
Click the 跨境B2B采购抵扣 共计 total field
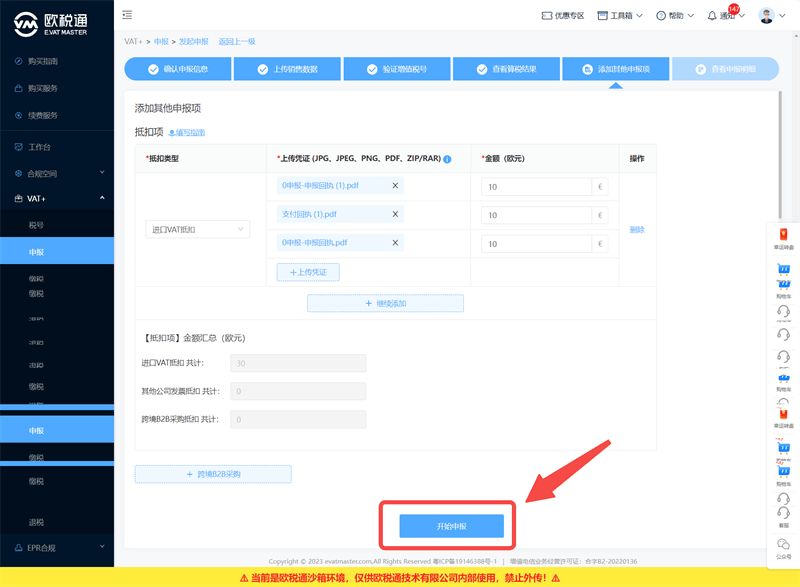pos(298,419)
